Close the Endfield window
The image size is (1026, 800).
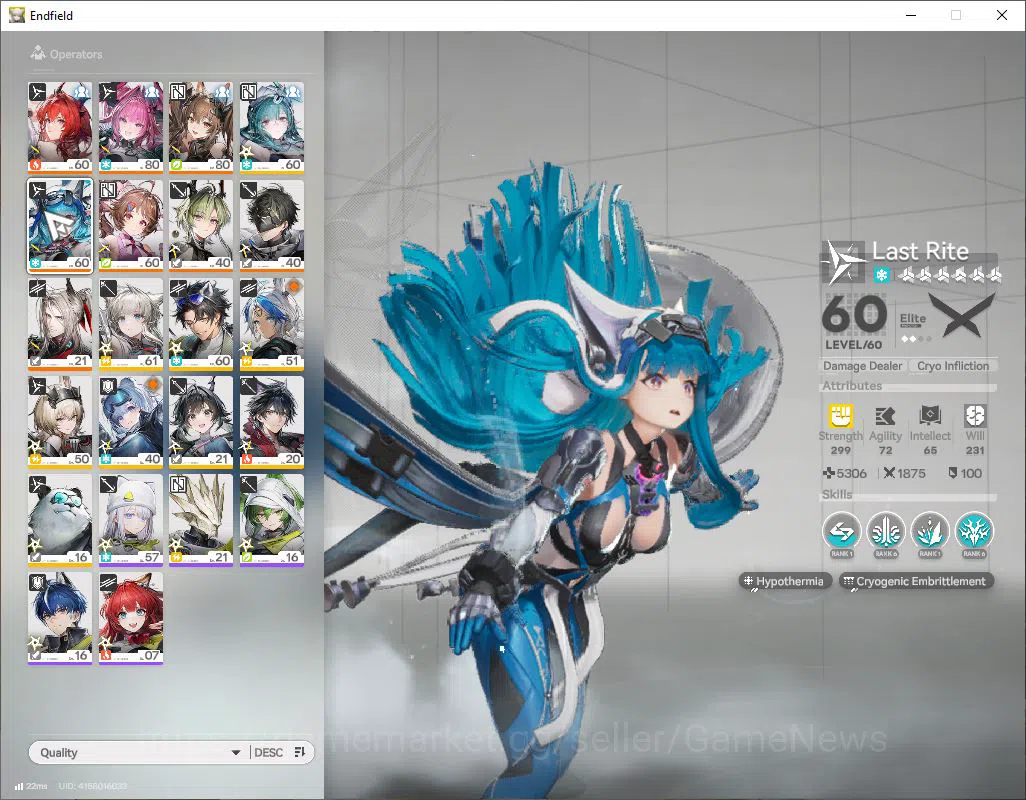[x=1002, y=15]
